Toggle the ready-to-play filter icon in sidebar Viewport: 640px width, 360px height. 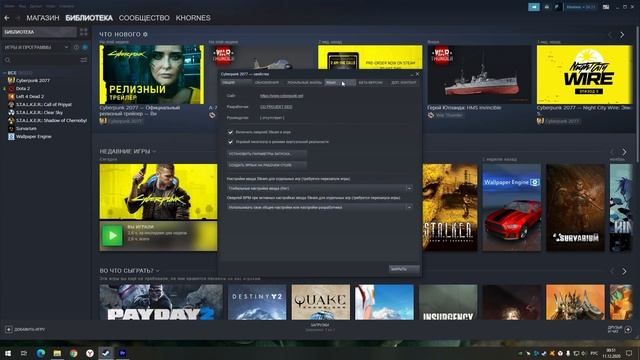click(x=85, y=47)
